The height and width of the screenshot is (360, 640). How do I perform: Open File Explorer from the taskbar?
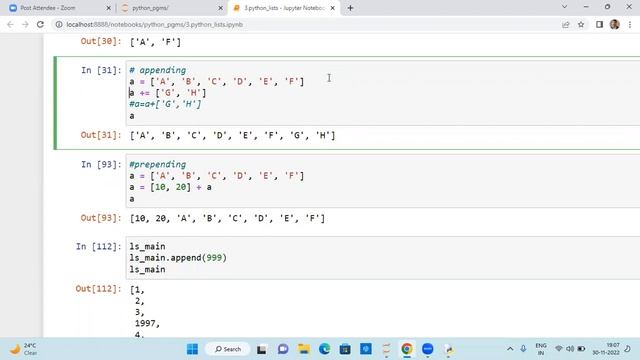tap(304, 349)
